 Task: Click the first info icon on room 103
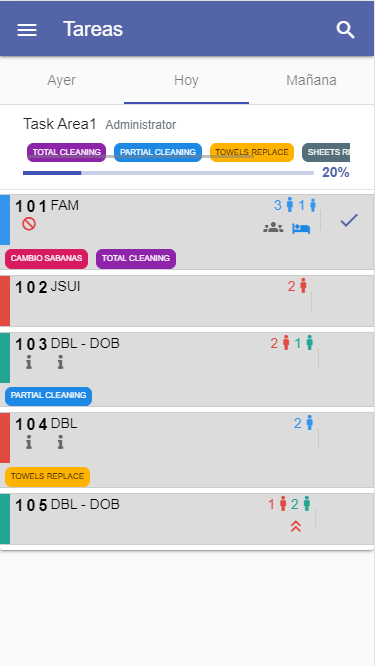point(28,362)
